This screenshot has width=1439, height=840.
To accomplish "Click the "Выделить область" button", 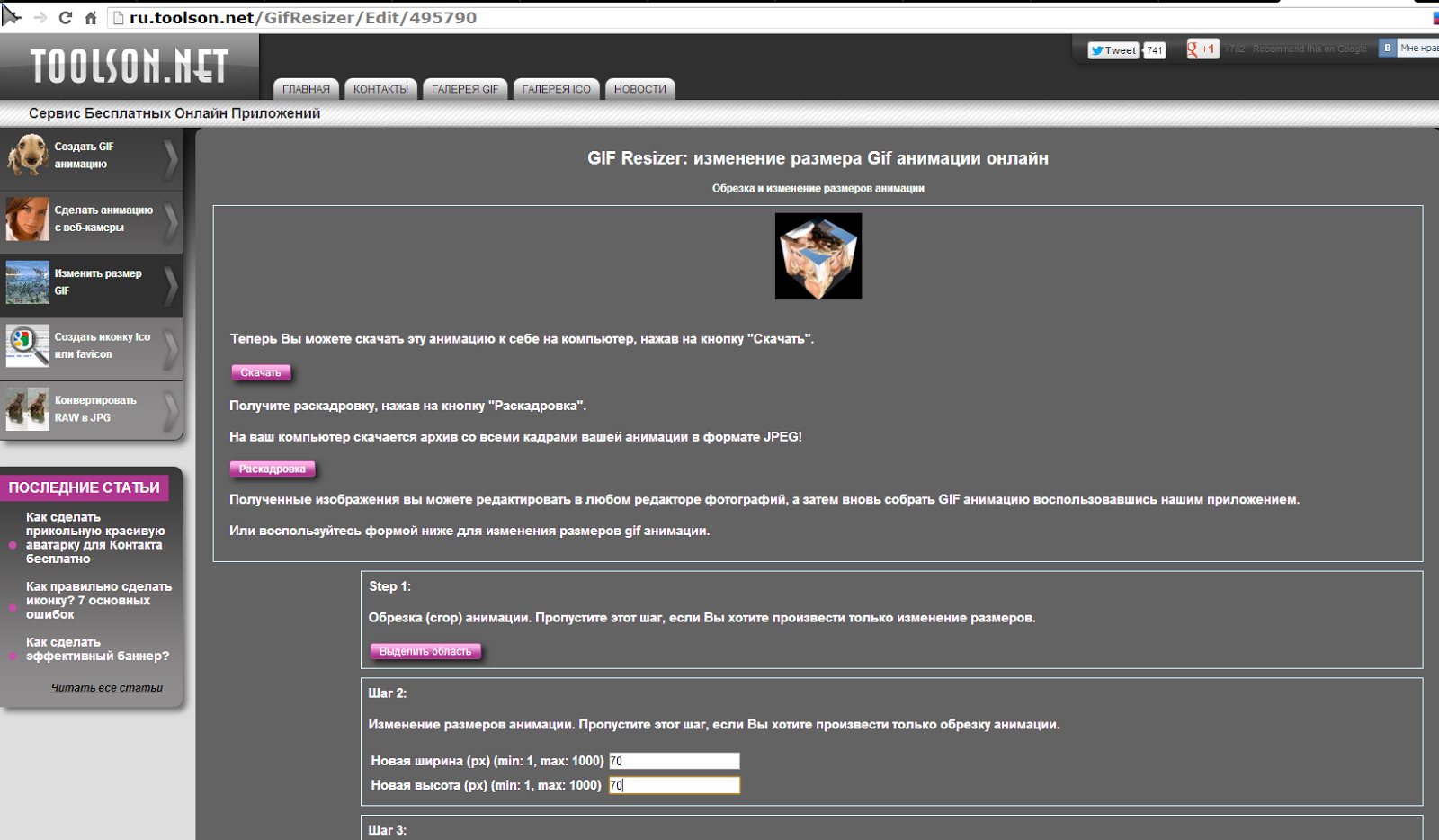I will (x=425, y=649).
